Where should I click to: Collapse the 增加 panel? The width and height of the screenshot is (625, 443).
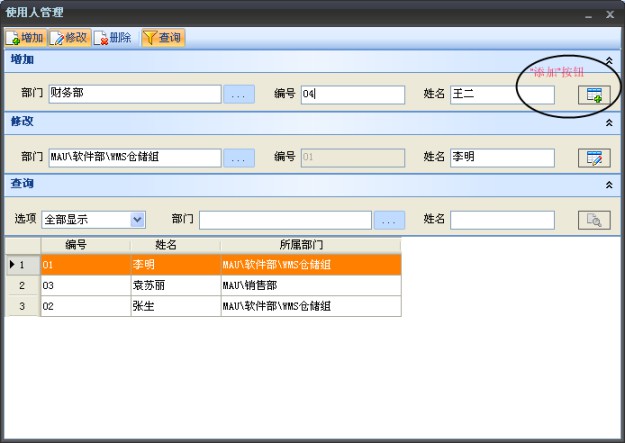coord(609,61)
